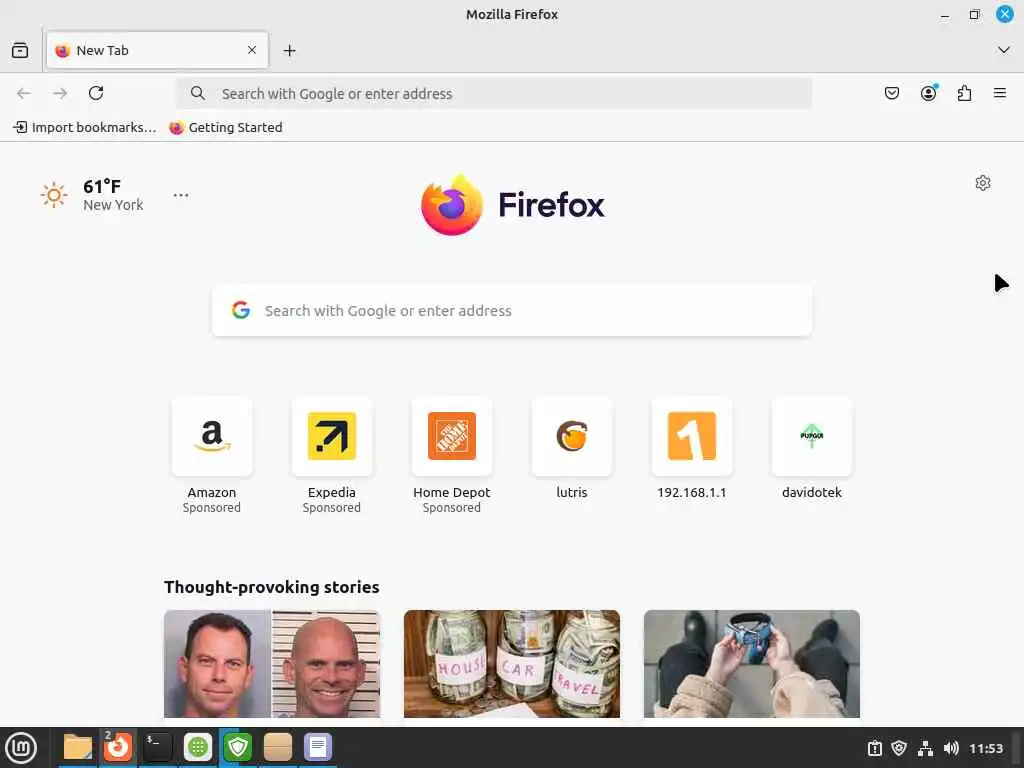Open the Getting Started bookmark
The height and width of the screenshot is (768, 1024).
coord(226,127)
